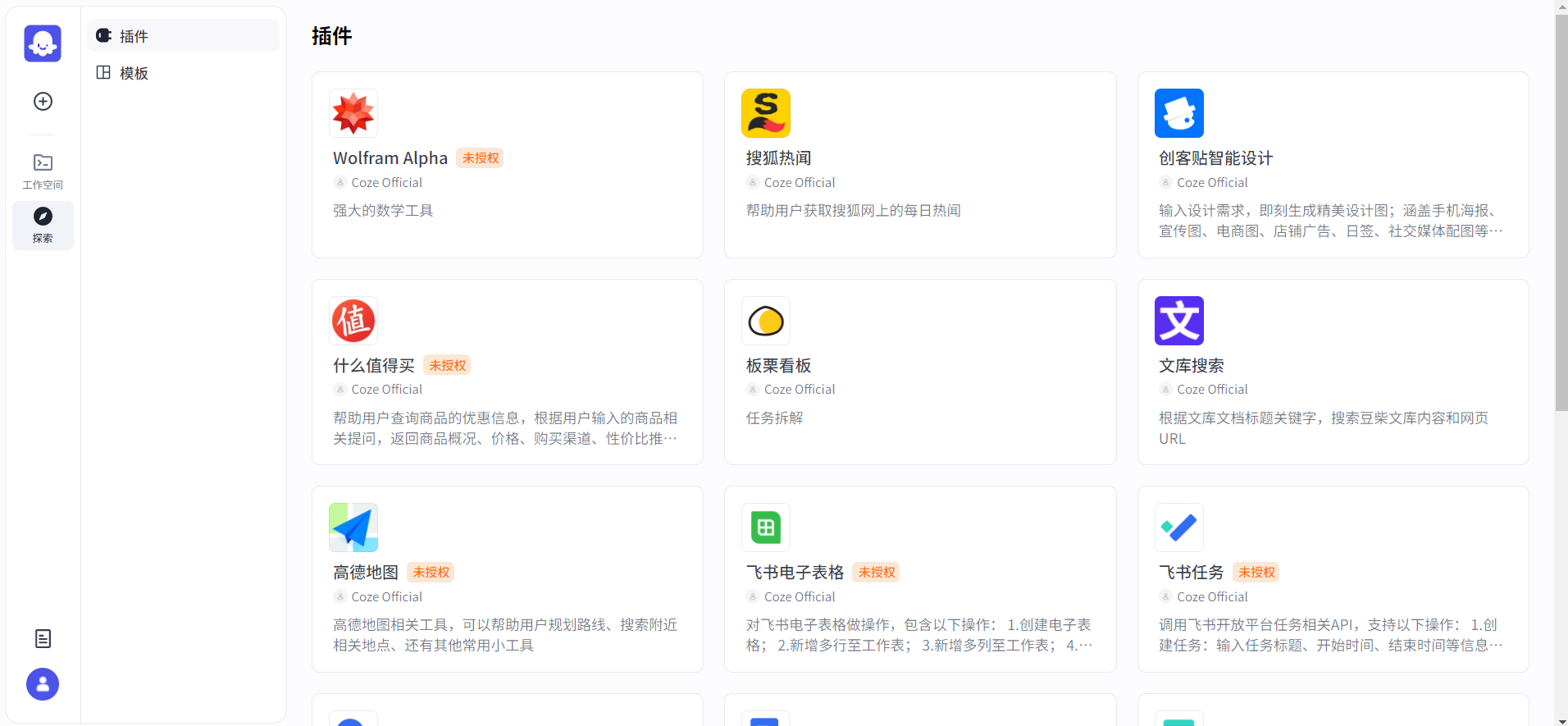Open the 板栗看板 plugin title

(778, 365)
